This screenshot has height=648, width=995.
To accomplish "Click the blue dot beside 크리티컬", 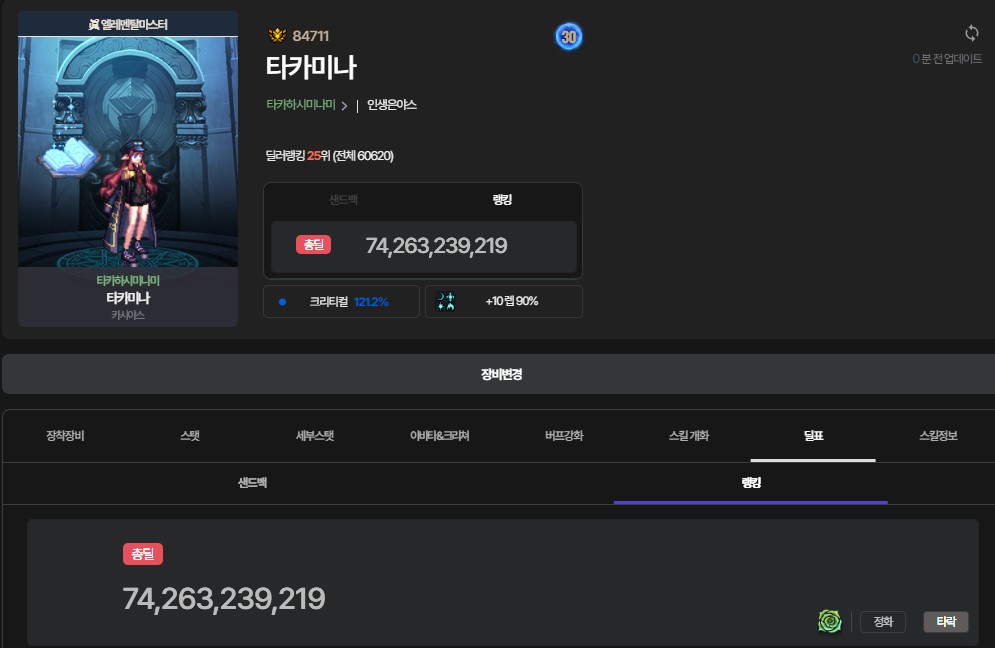I will (282, 302).
